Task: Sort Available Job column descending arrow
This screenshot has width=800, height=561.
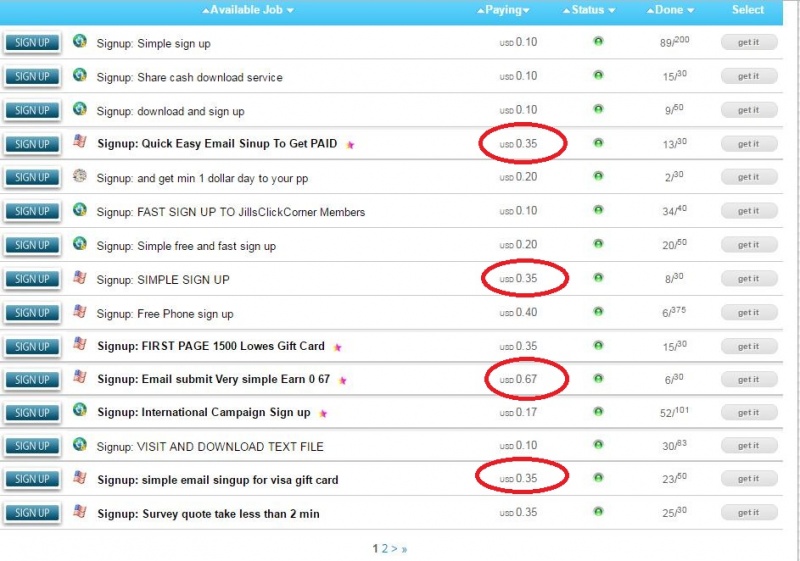Action: (x=290, y=11)
